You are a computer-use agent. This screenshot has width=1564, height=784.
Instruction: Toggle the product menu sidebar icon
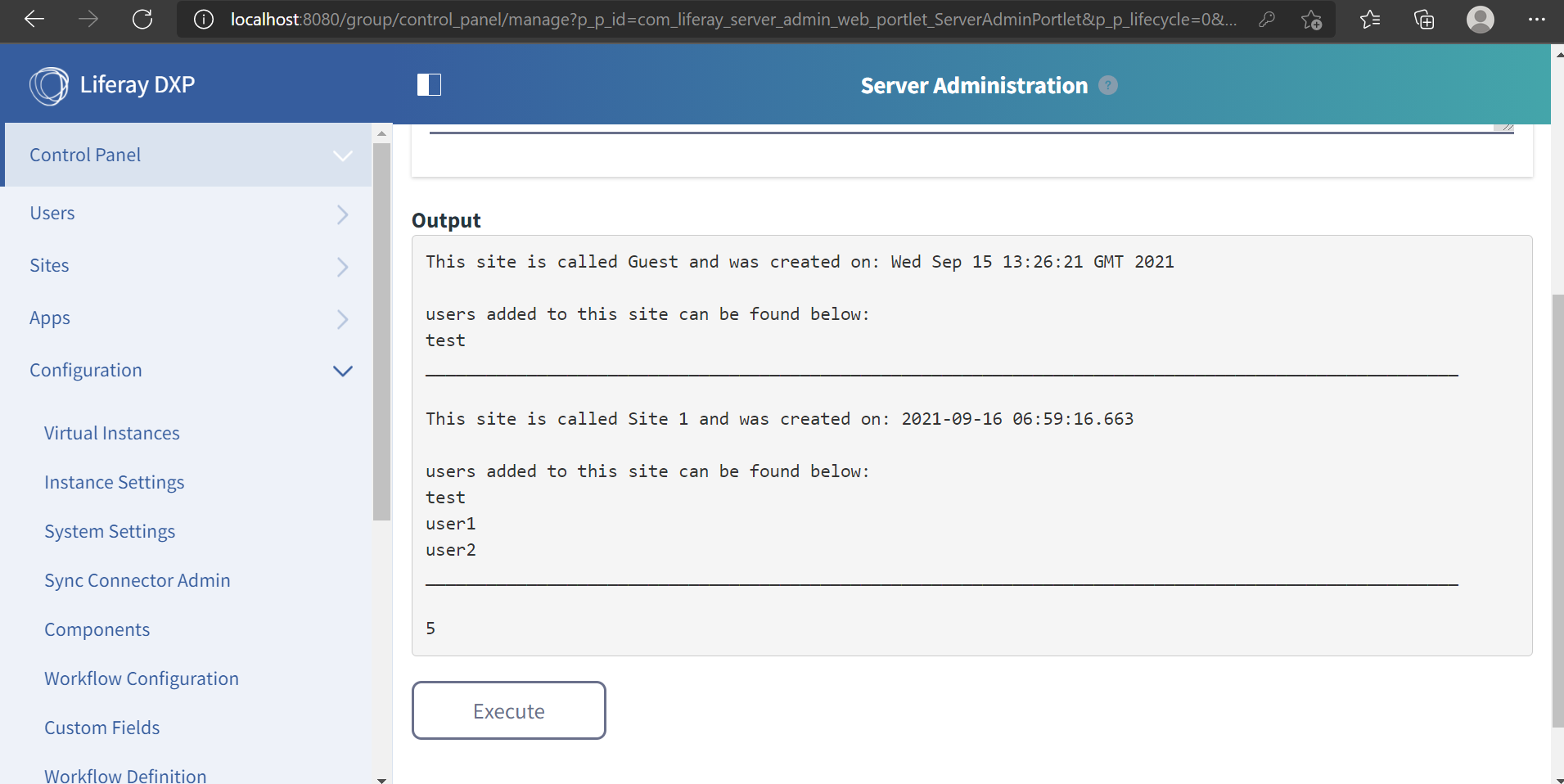point(429,85)
